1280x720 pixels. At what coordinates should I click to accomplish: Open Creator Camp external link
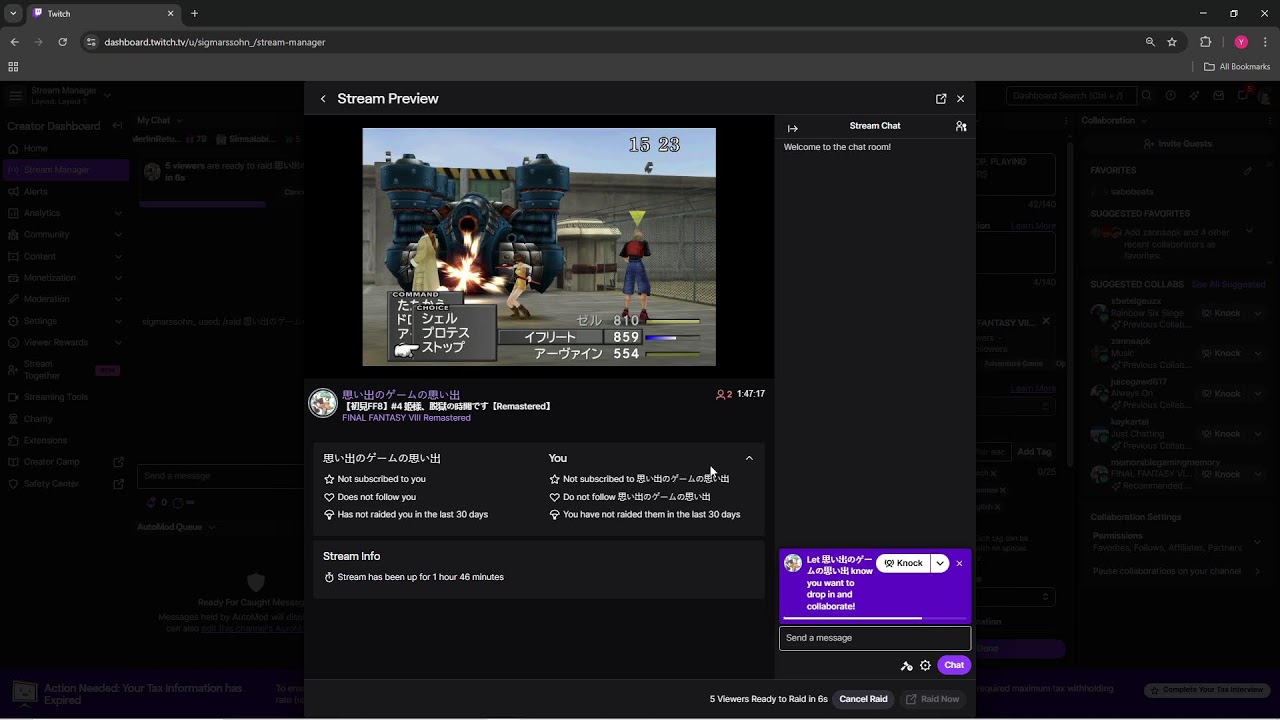point(66,462)
